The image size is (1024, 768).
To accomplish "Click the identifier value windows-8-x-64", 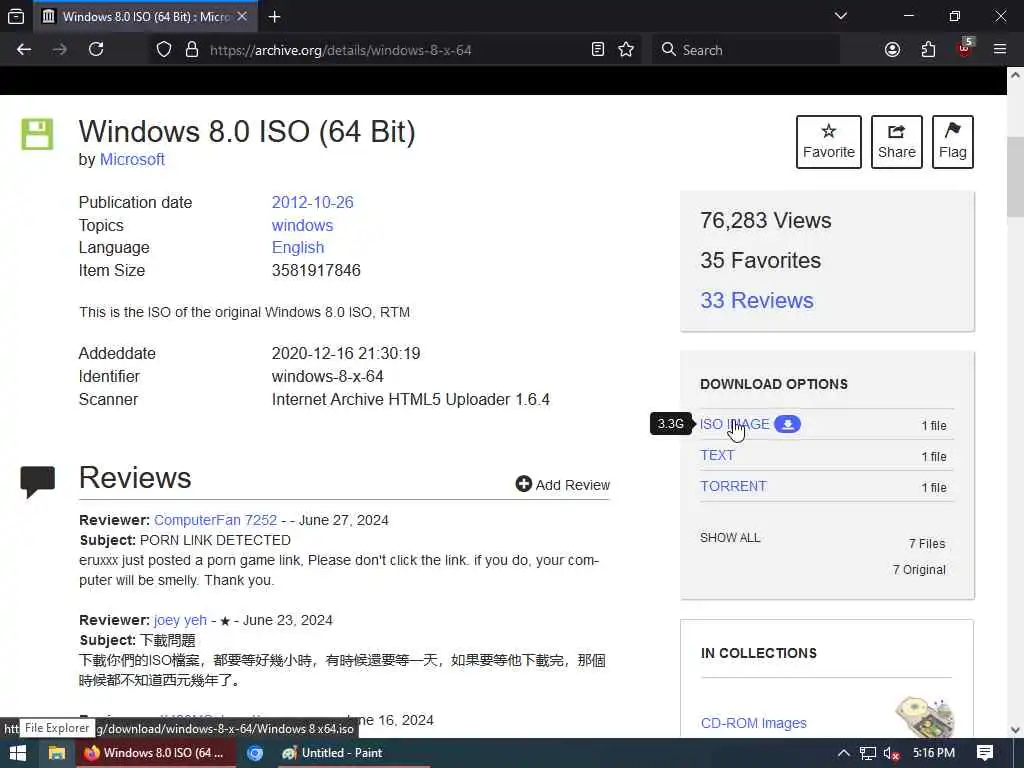I will tap(327, 376).
